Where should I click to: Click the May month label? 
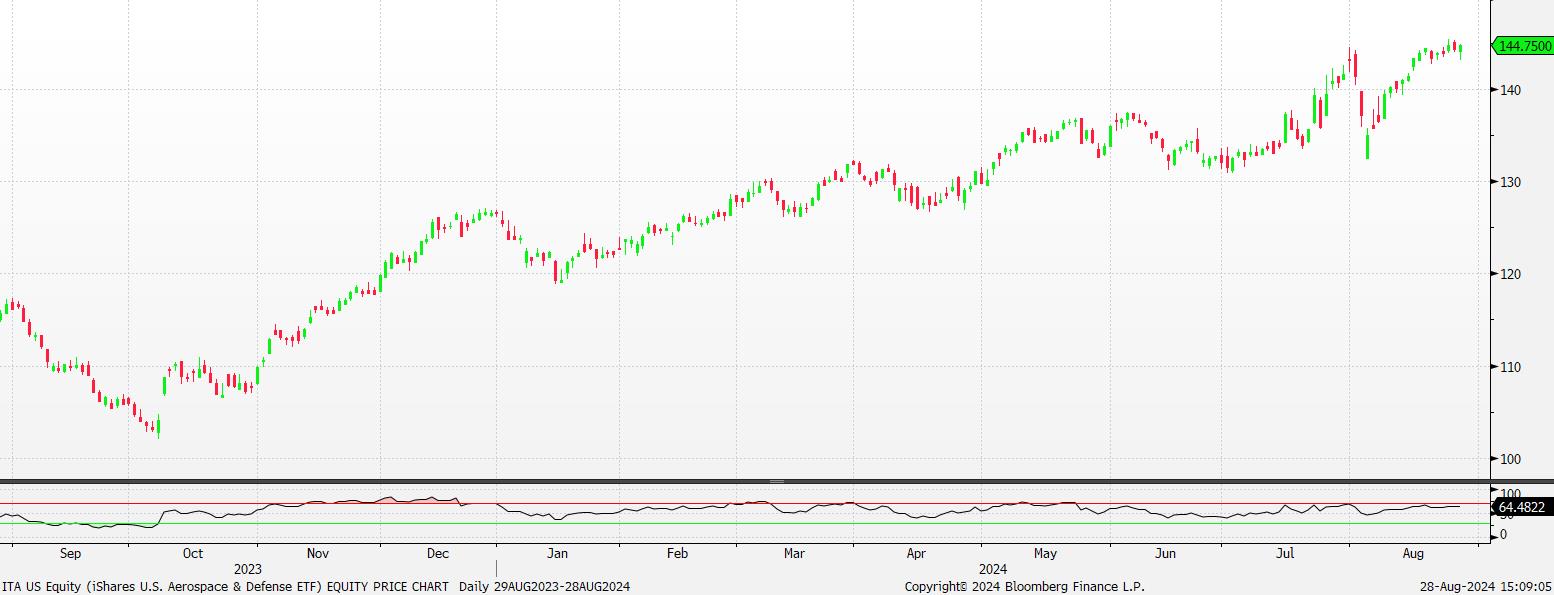[1045, 553]
